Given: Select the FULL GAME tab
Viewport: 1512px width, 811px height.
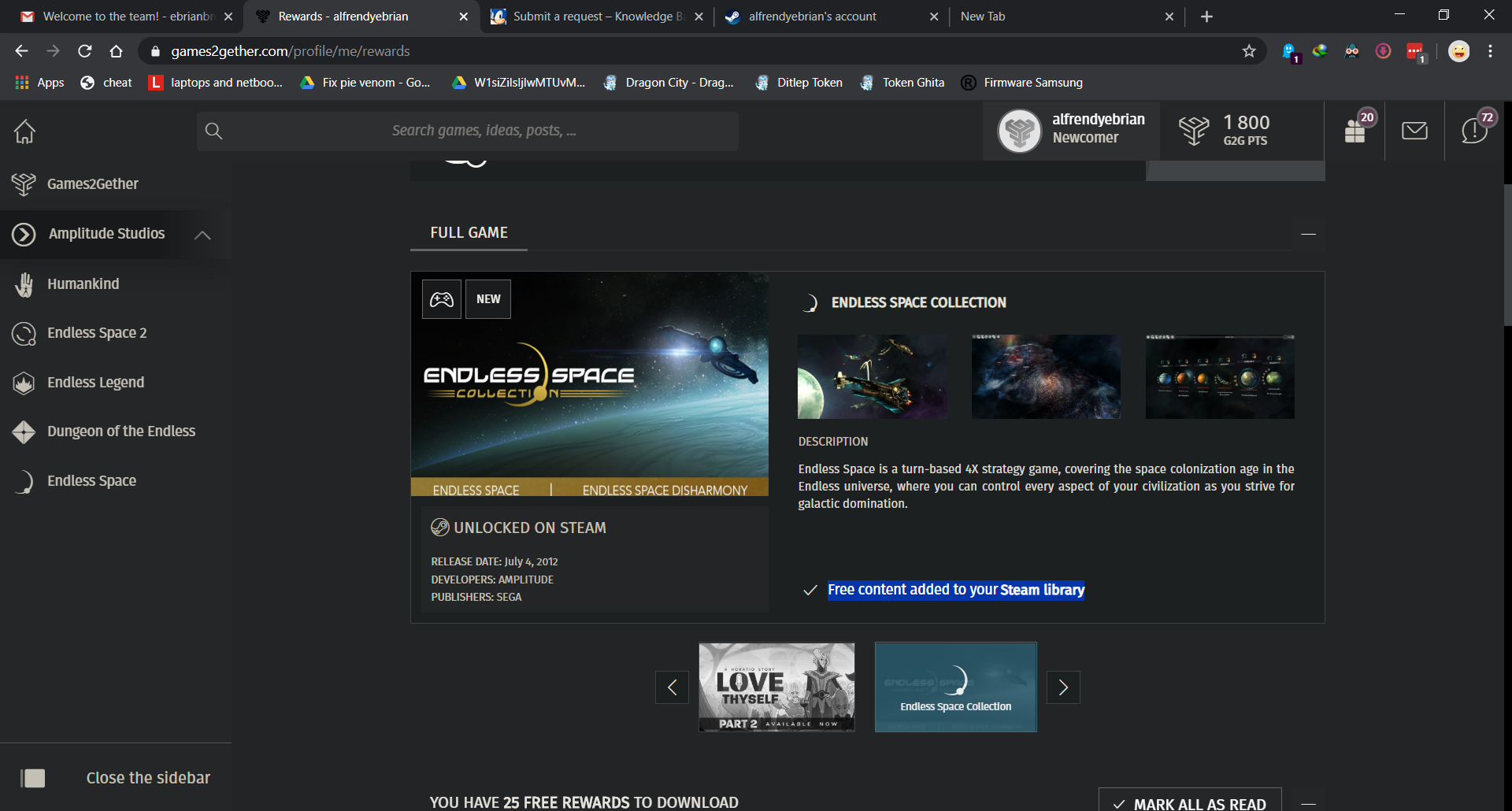Looking at the screenshot, I should 469,233.
